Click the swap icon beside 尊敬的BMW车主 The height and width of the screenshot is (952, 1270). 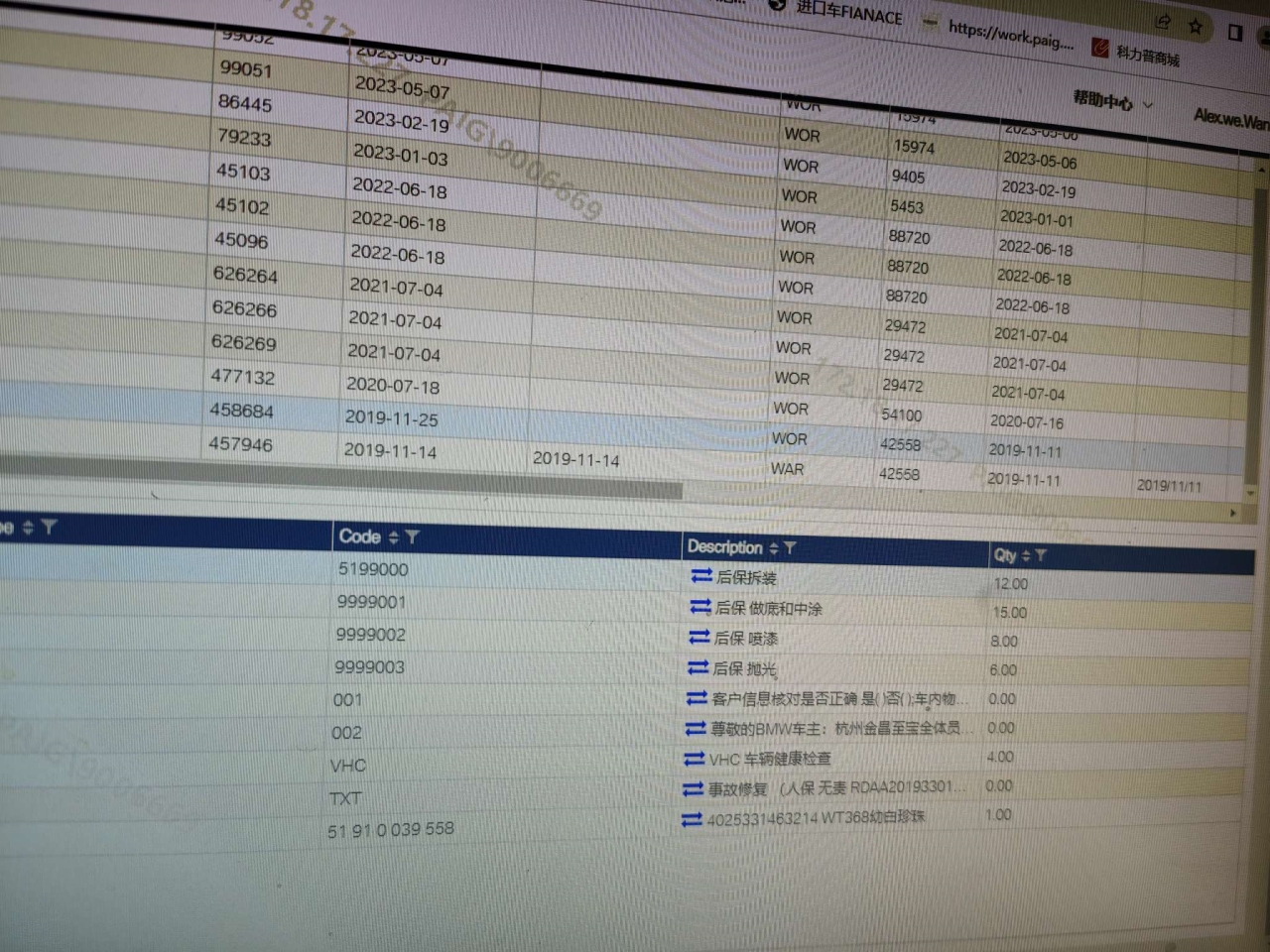(x=696, y=728)
